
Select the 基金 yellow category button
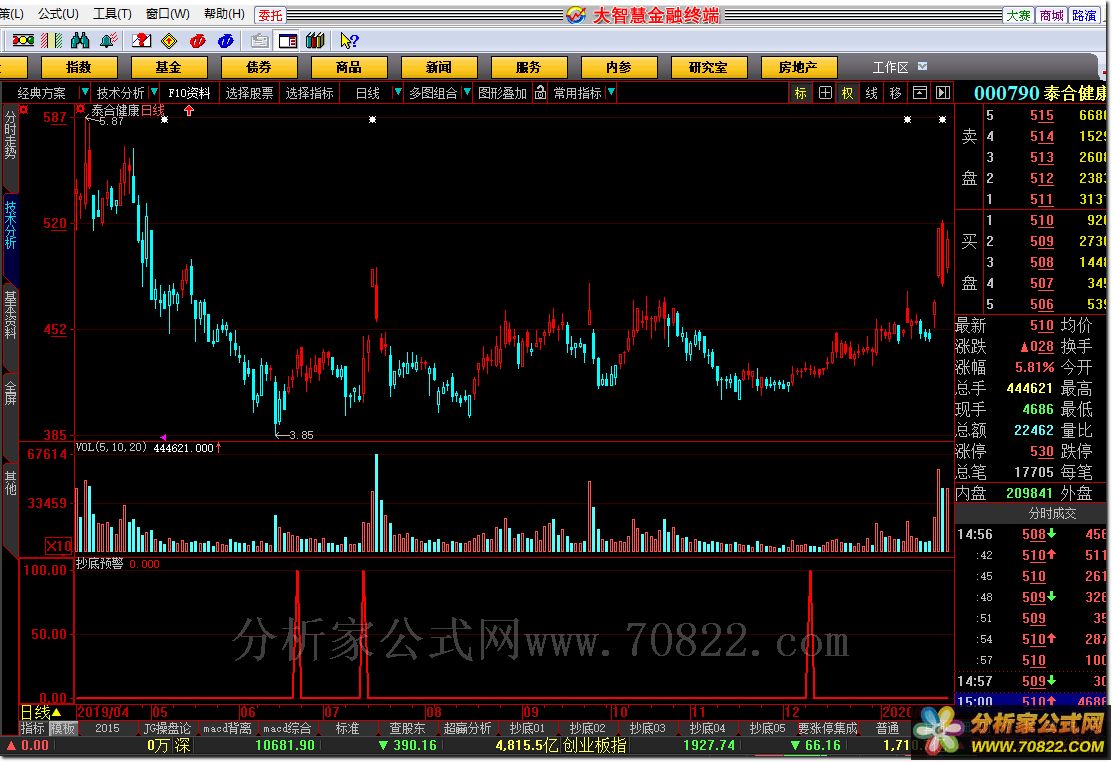[x=169, y=67]
